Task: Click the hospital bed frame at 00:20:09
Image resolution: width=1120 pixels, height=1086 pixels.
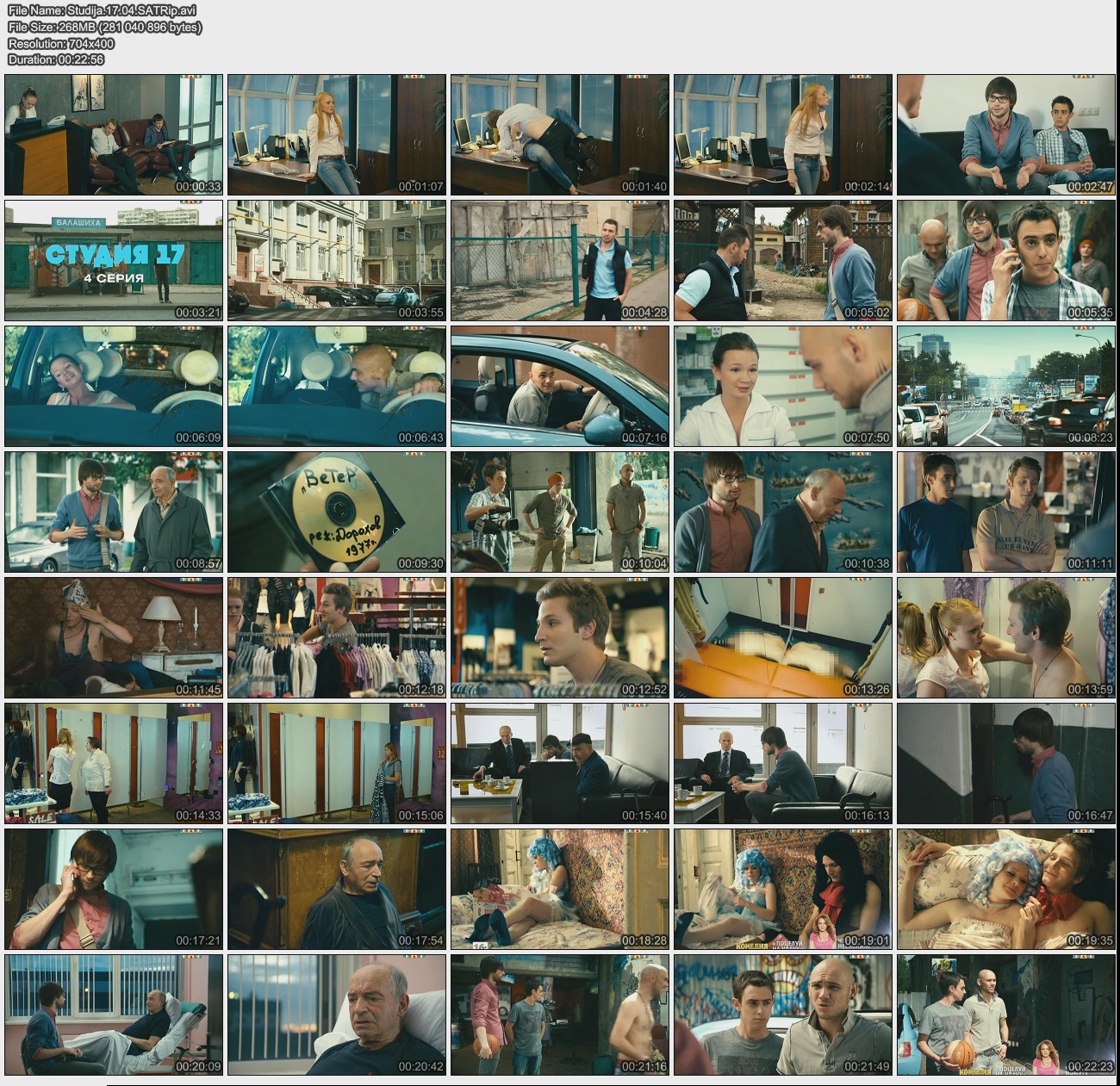Action: tap(114, 1015)
